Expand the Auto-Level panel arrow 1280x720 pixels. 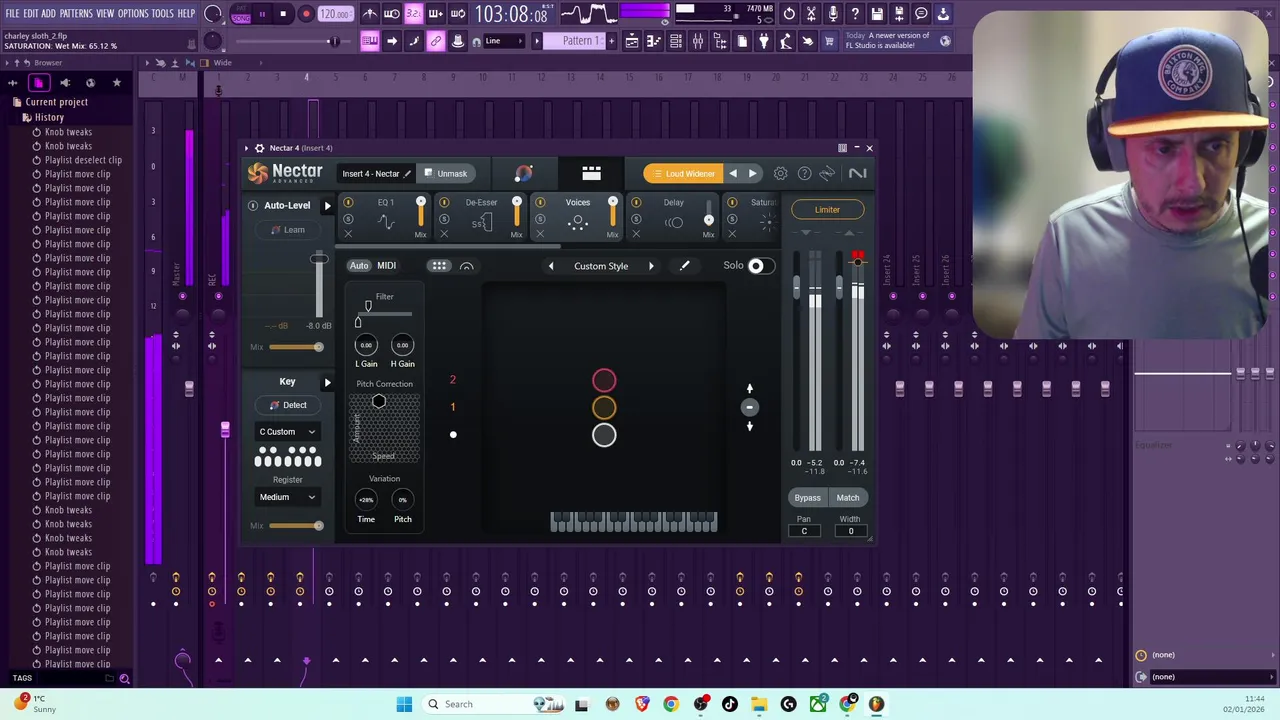327,206
